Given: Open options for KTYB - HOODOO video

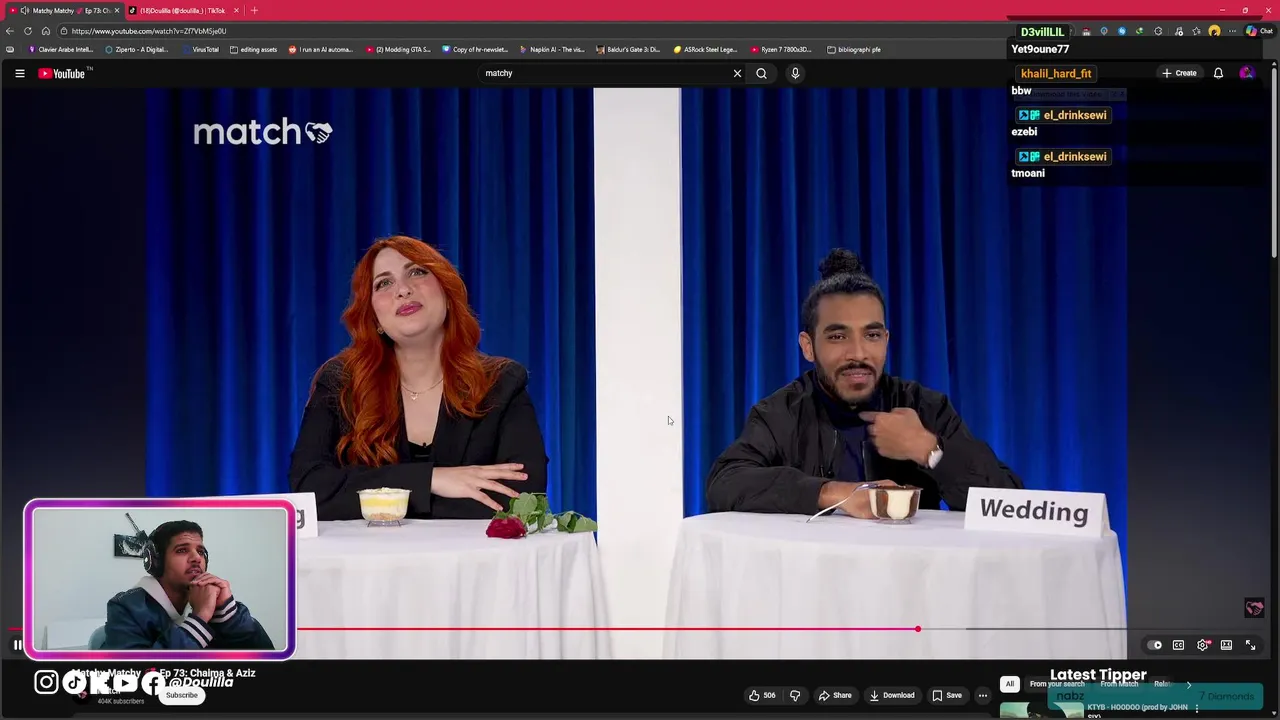Looking at the screenshot, I should (1196, 708).
